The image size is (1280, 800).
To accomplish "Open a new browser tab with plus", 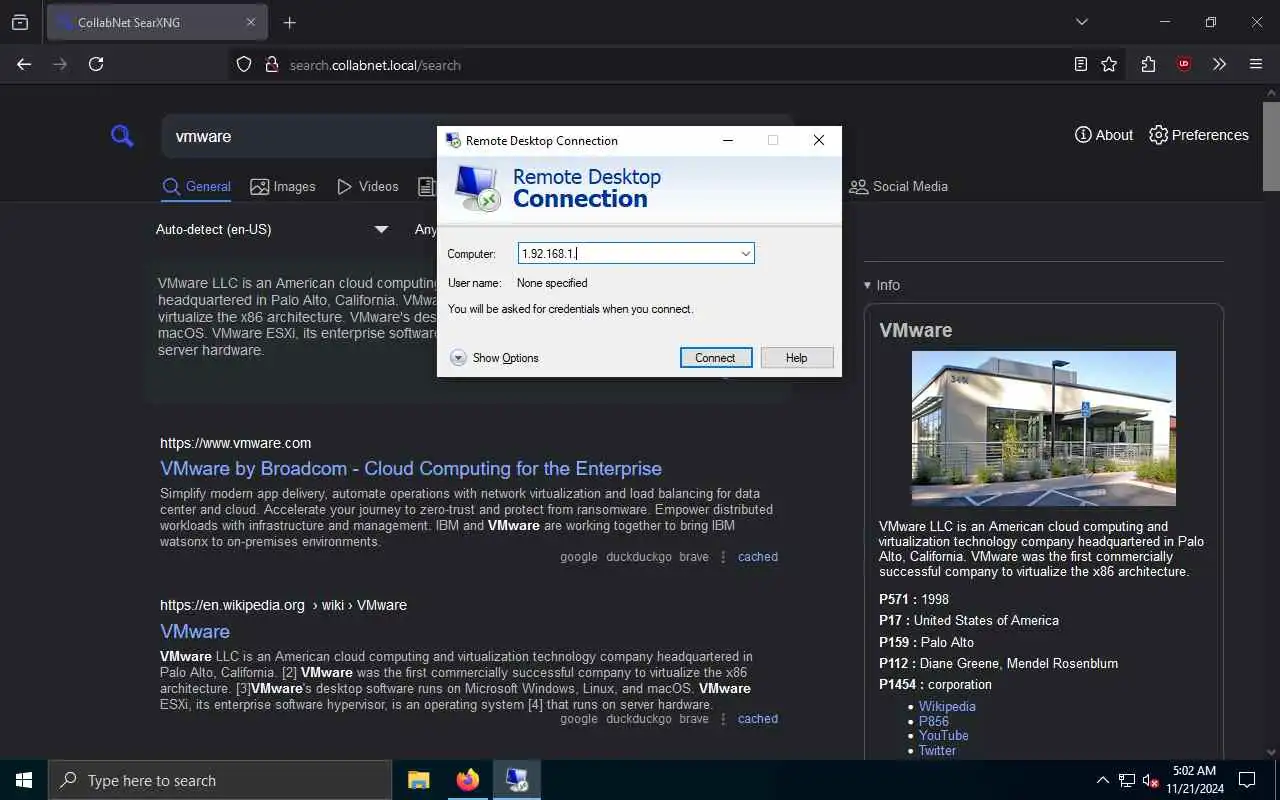I will coord(290,22).
